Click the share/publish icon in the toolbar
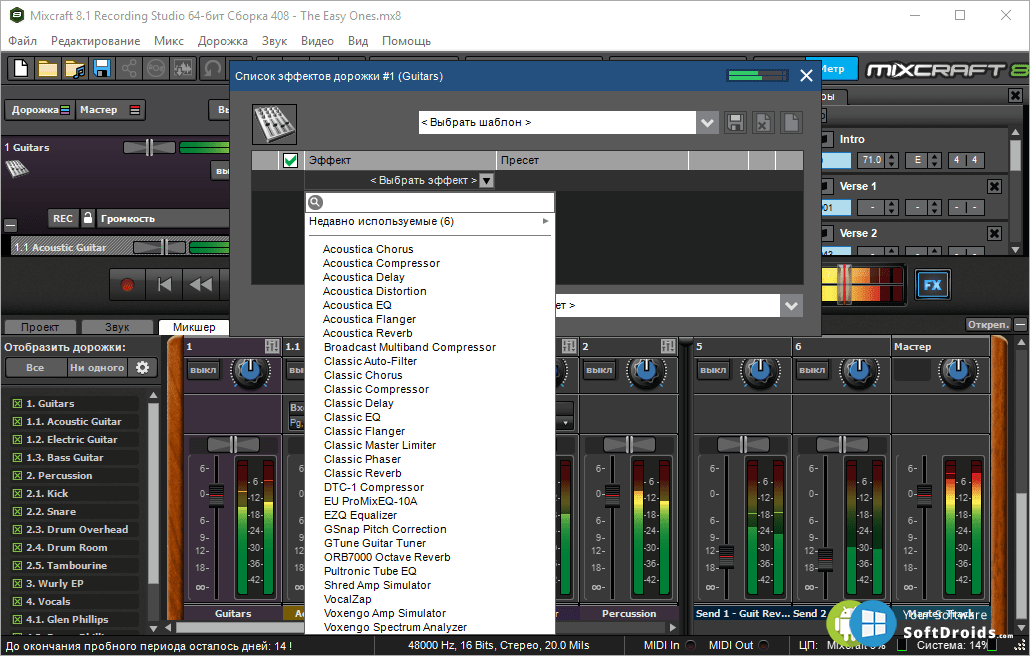This screenshot has width=1030, height=656. pos(129,68)
